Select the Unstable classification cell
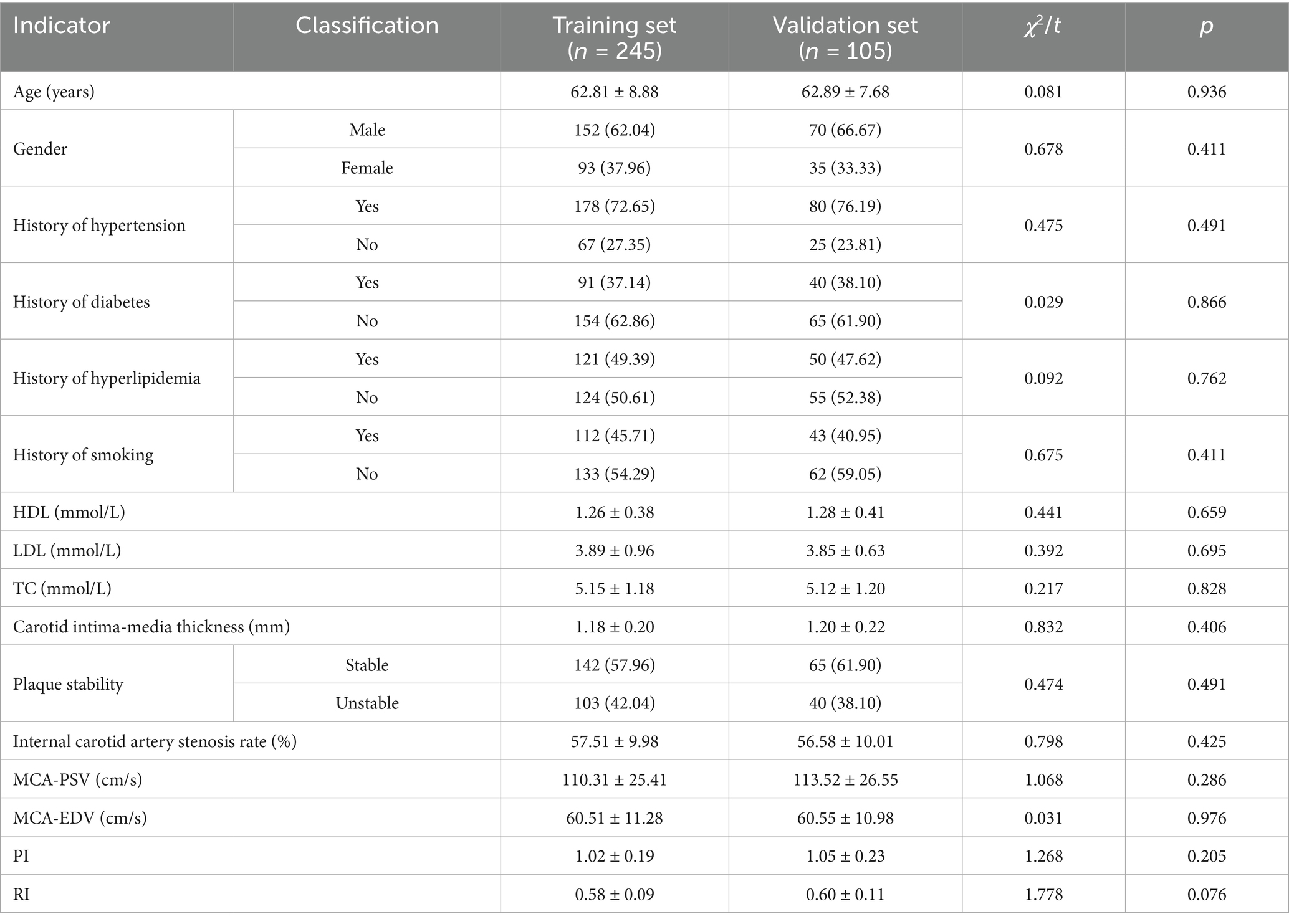 367,703
